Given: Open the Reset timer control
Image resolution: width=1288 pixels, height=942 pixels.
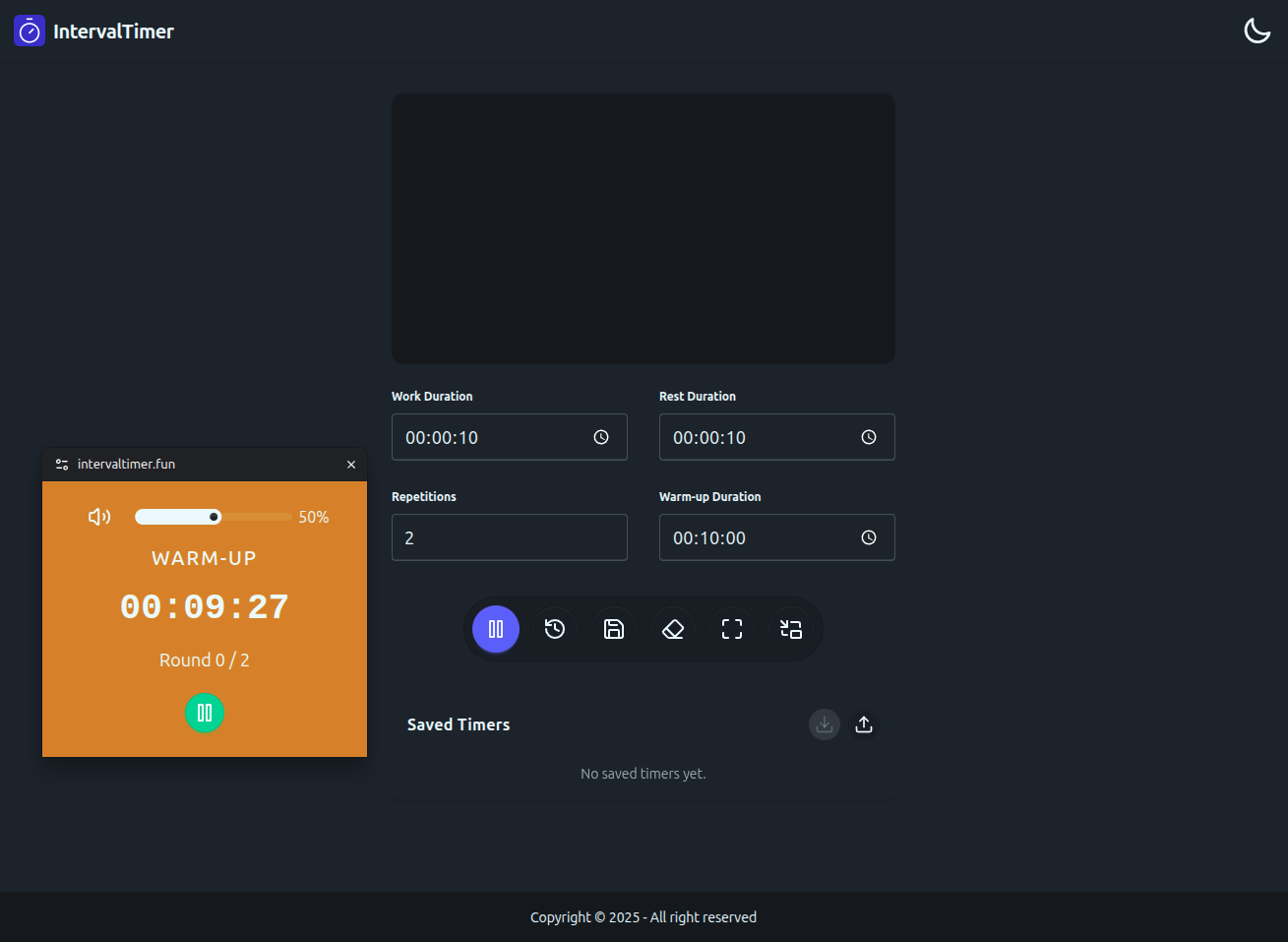Looking at the screenshot, I should pyautogui.click(x=554, y=628).
